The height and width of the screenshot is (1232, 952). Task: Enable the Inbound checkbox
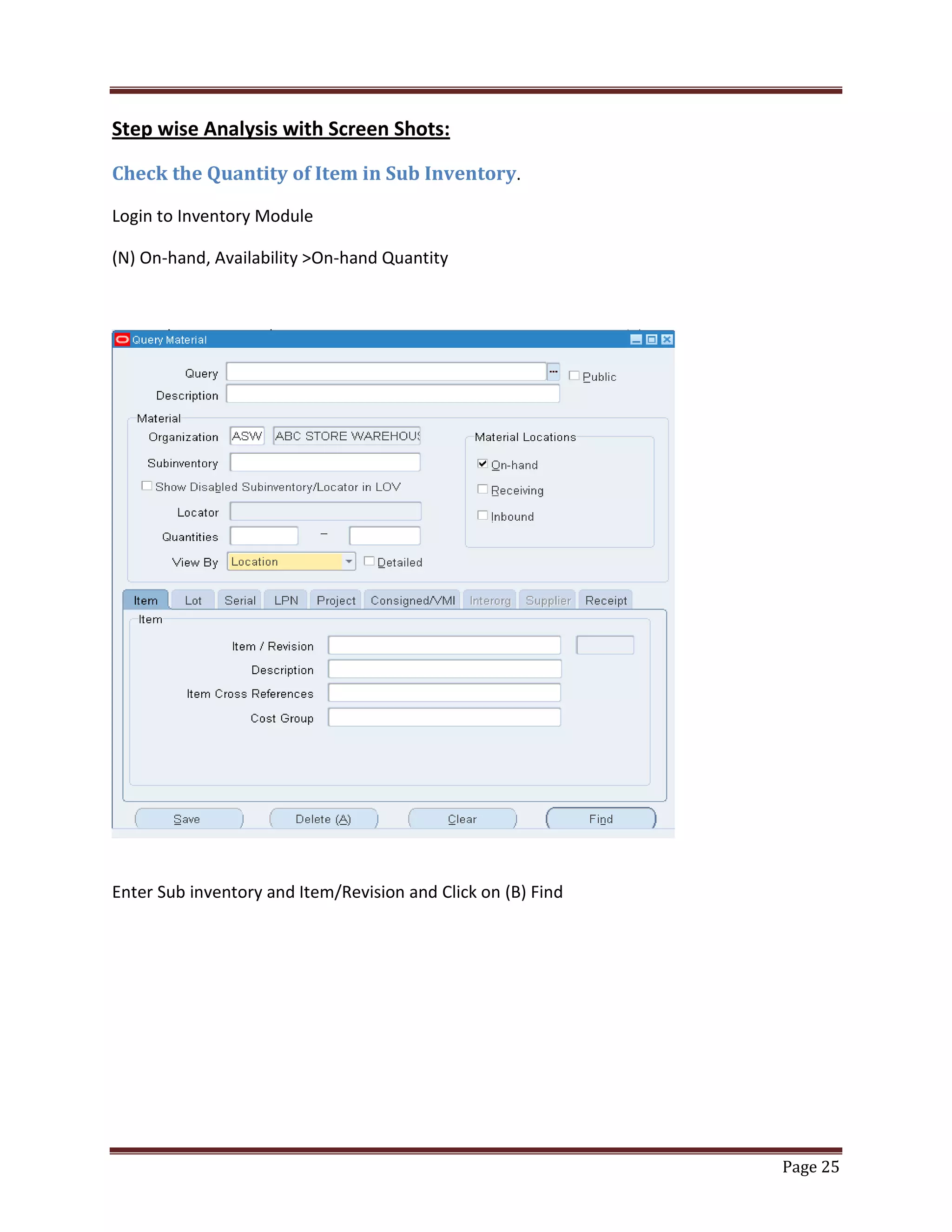coord(482,515)
